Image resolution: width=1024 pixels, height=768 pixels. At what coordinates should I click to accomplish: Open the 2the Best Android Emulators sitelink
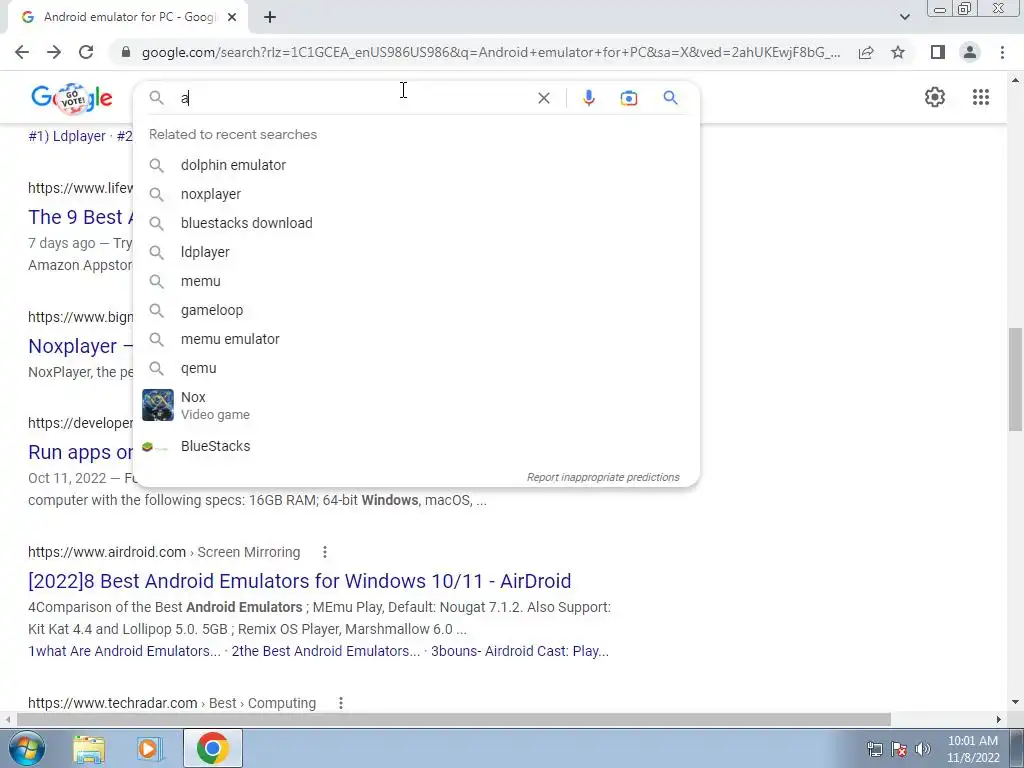(x=325, y=652)
